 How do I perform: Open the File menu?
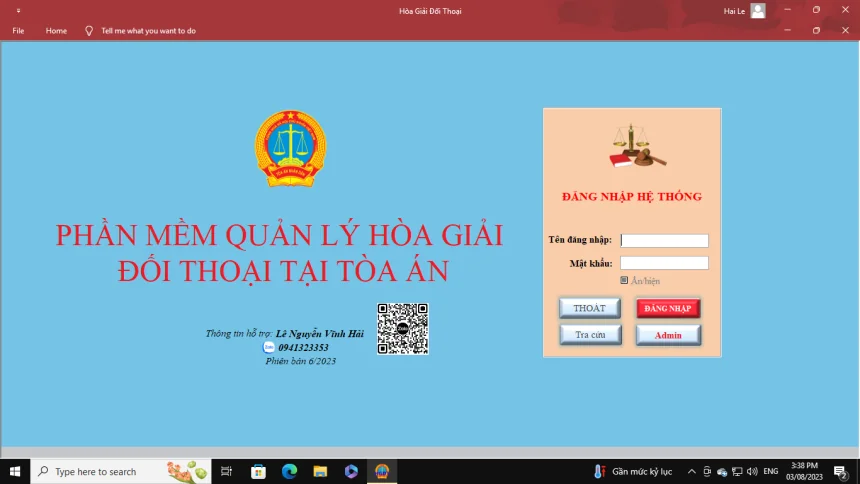click(x=18, y=31)
